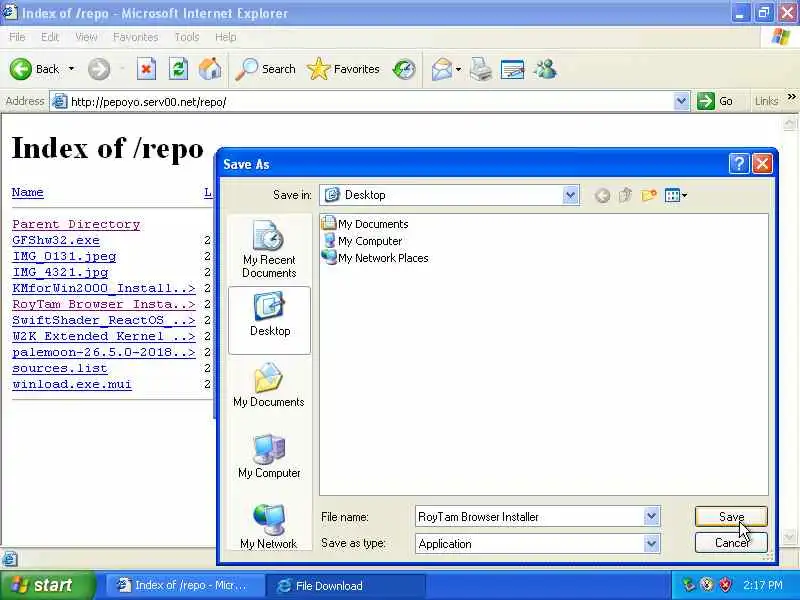
Task: Go up one level folder icon
Action: (625, 195)
